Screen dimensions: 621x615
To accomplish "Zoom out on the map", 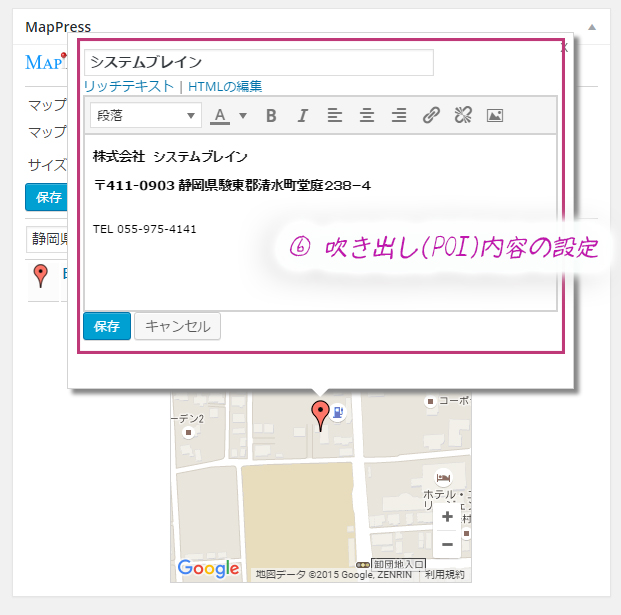I will coord(447,544).
